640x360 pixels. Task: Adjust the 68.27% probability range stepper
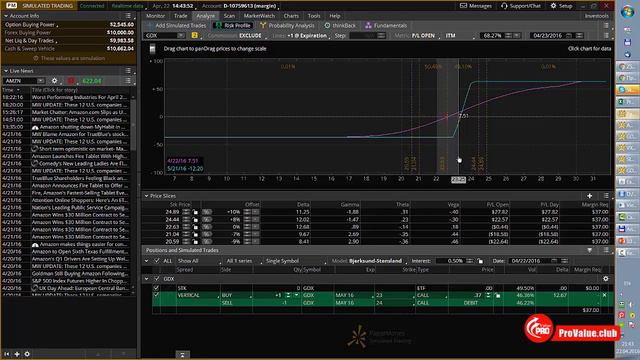pyautogui.click(x=509, y=36)
